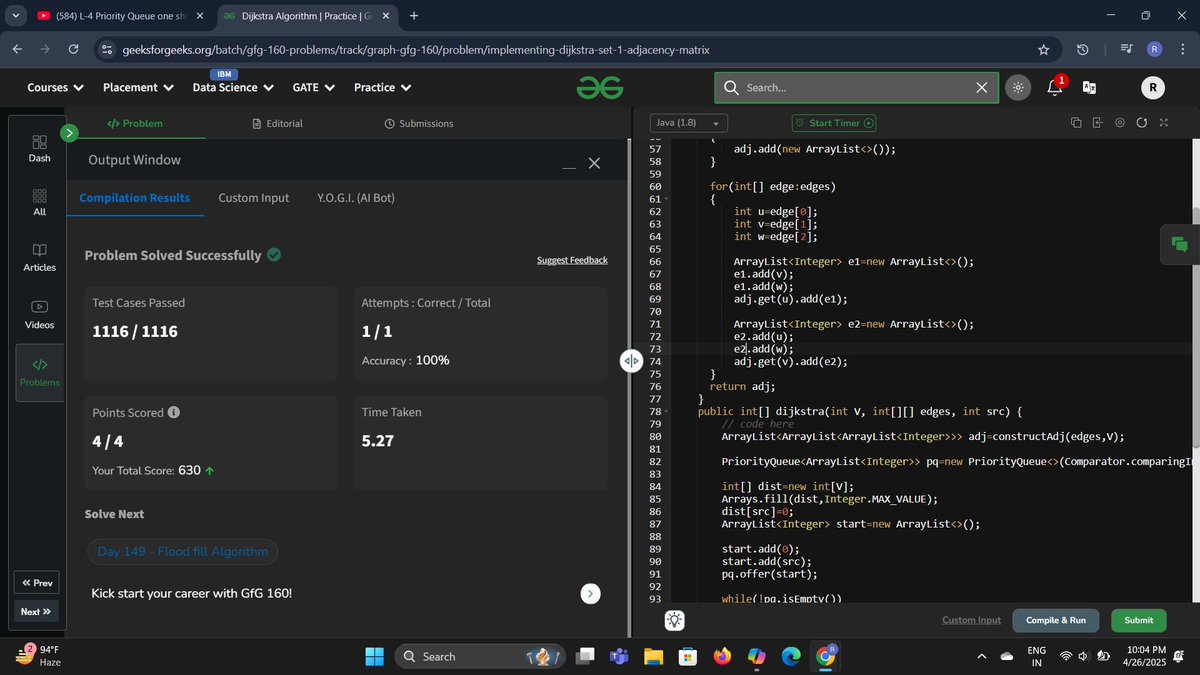
Task: Open Firefox from the taskbar
Action: pos(722,656)
